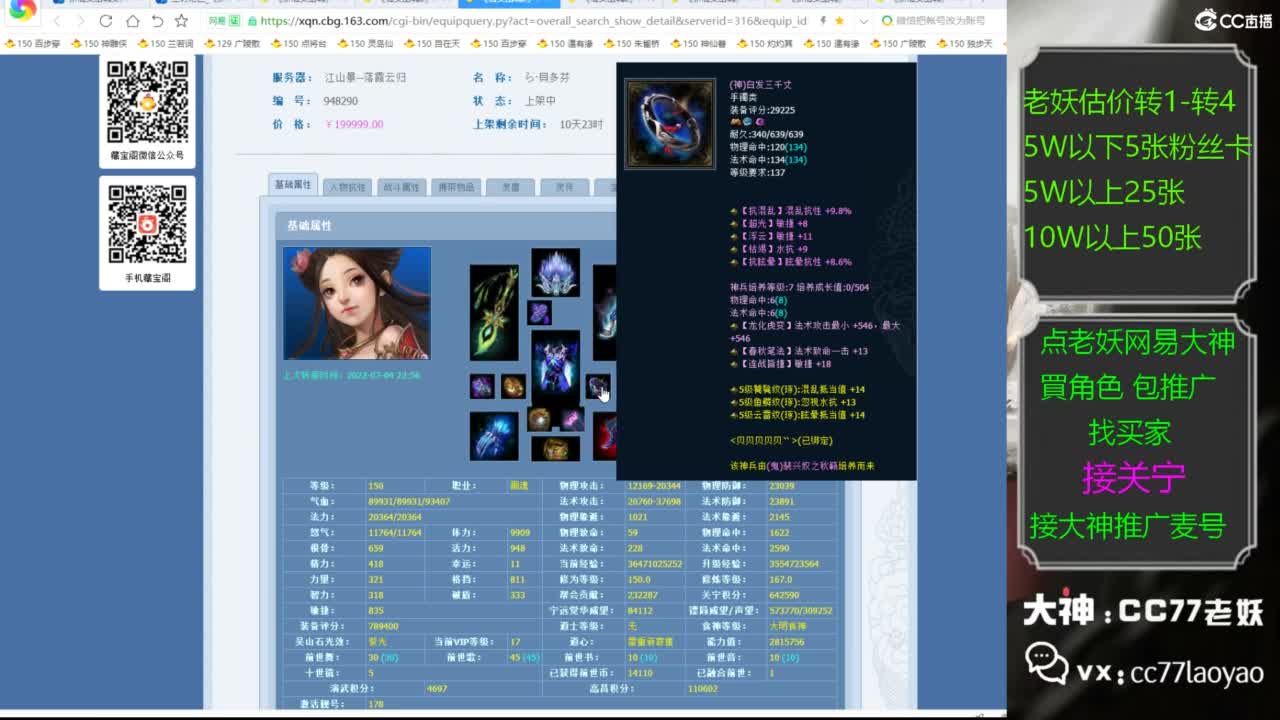This screenshot has width=1280, height=720.
Task: Click the 装备评分 value 789400
Action: (384, 626)
